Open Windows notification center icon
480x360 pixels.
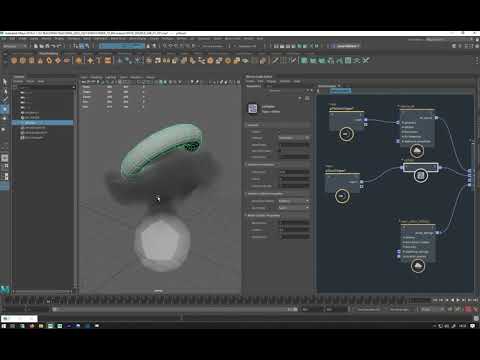[473, 326]
